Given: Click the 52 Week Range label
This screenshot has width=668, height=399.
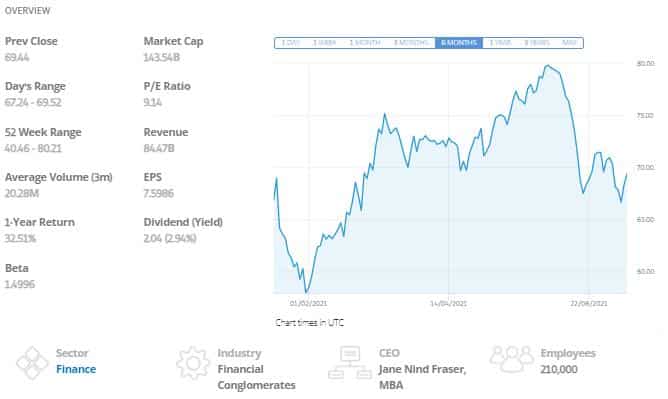Looking at the screenshot, I should (43, 132).
